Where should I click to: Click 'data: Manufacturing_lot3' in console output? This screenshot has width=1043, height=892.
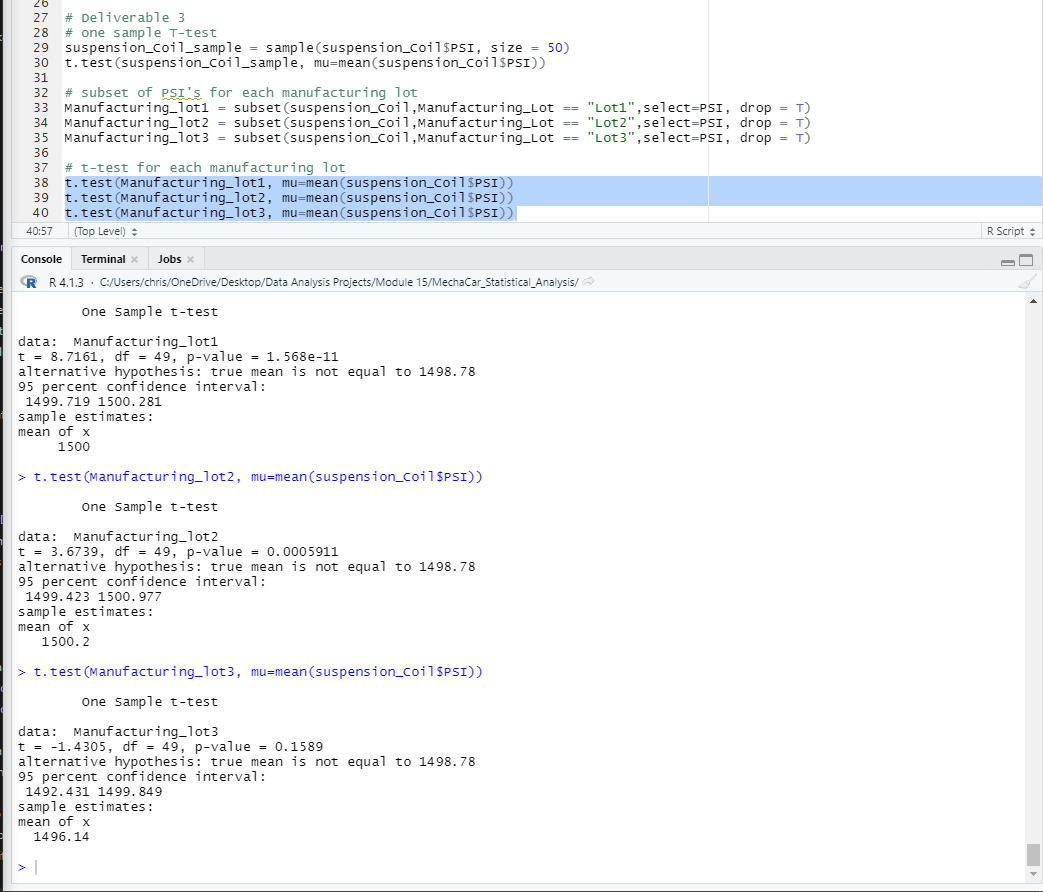(118, 732)
